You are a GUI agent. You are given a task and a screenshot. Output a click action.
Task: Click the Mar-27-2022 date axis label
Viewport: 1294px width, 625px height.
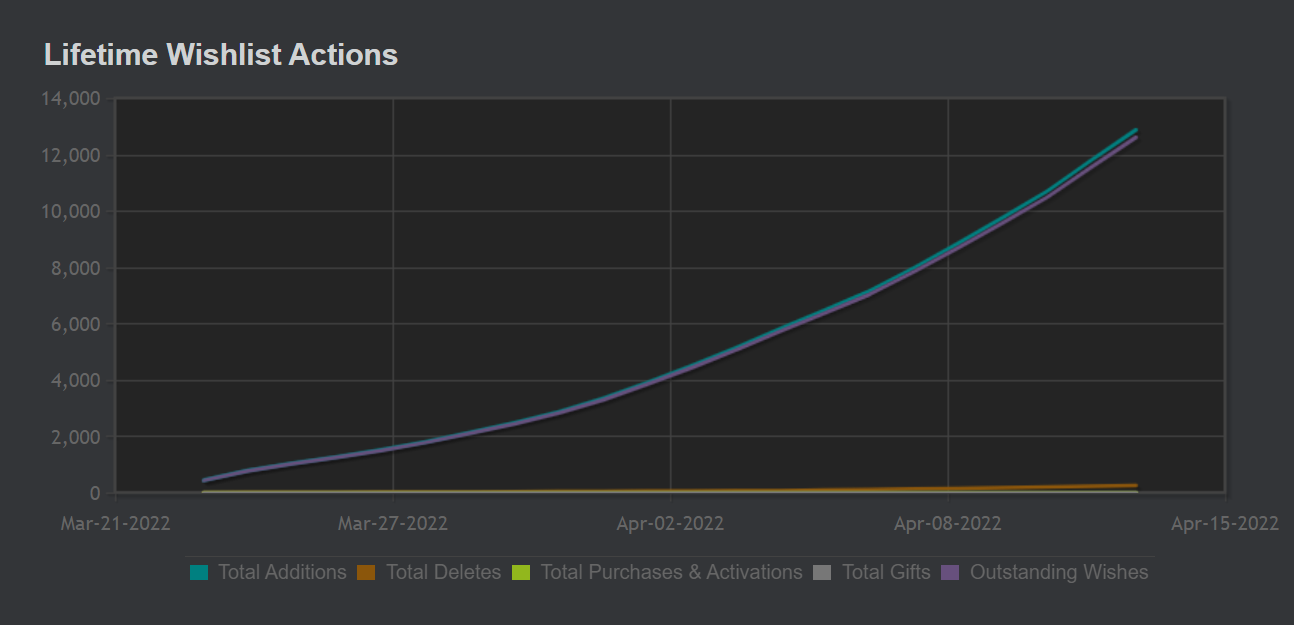393,524
